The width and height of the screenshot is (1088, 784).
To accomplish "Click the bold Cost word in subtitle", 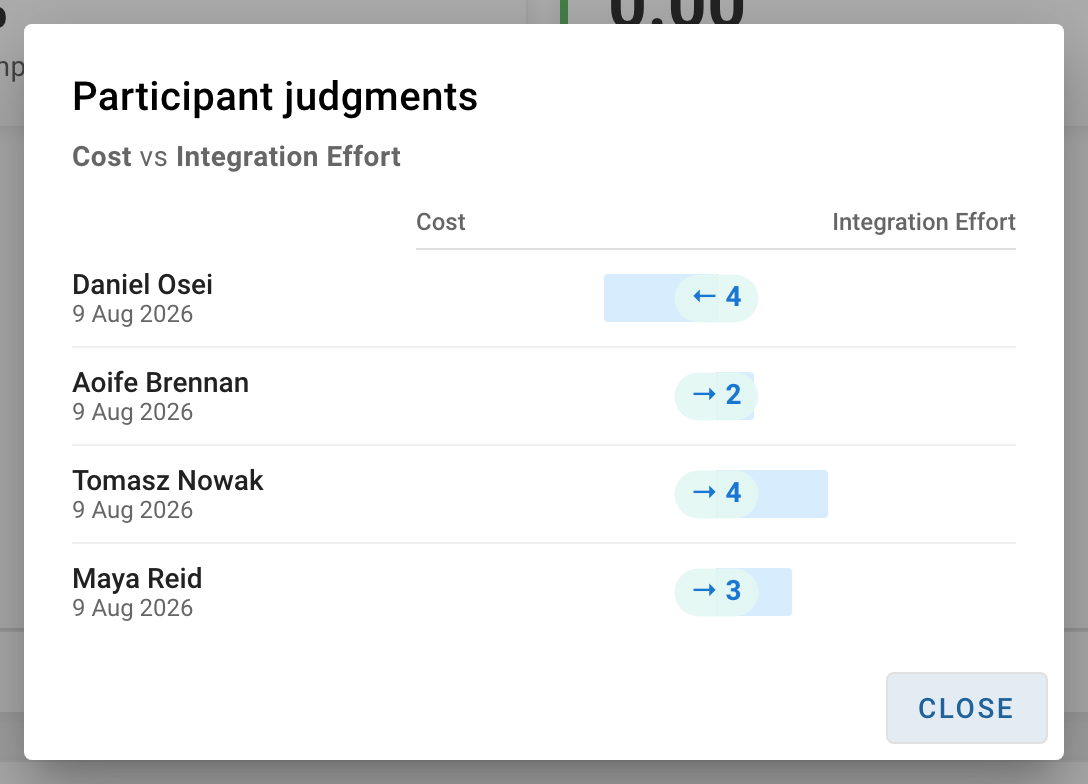I will click(x=102, y=157).
